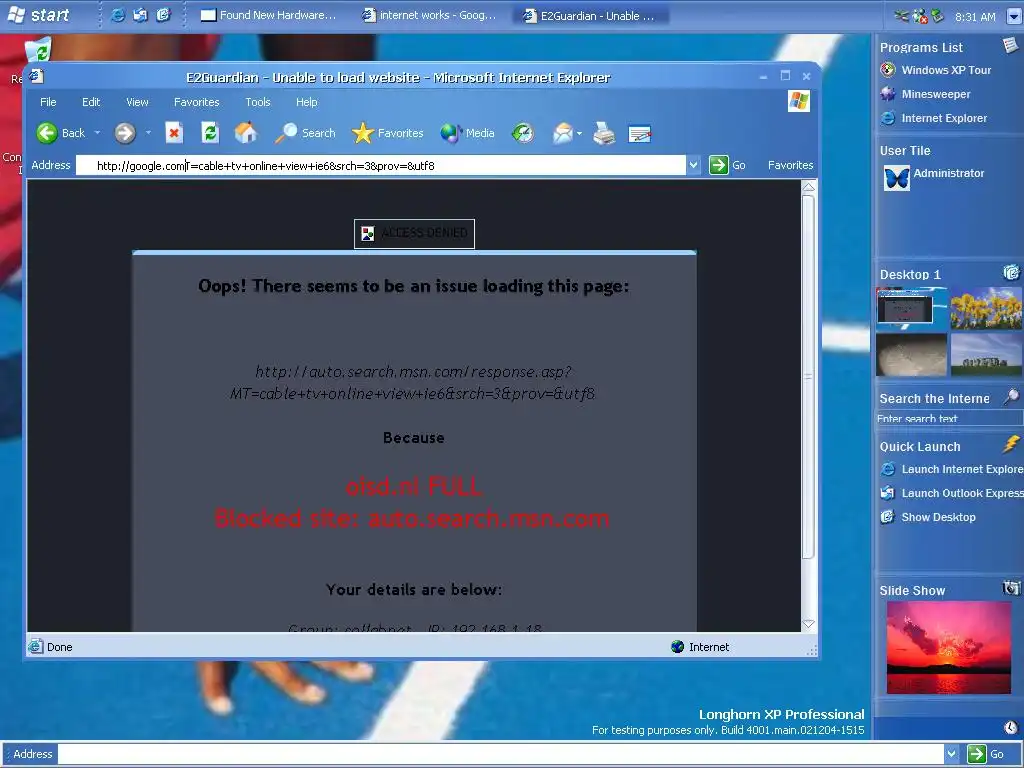Click the ACCESS DENIED broken image

(x=414, y=233)
